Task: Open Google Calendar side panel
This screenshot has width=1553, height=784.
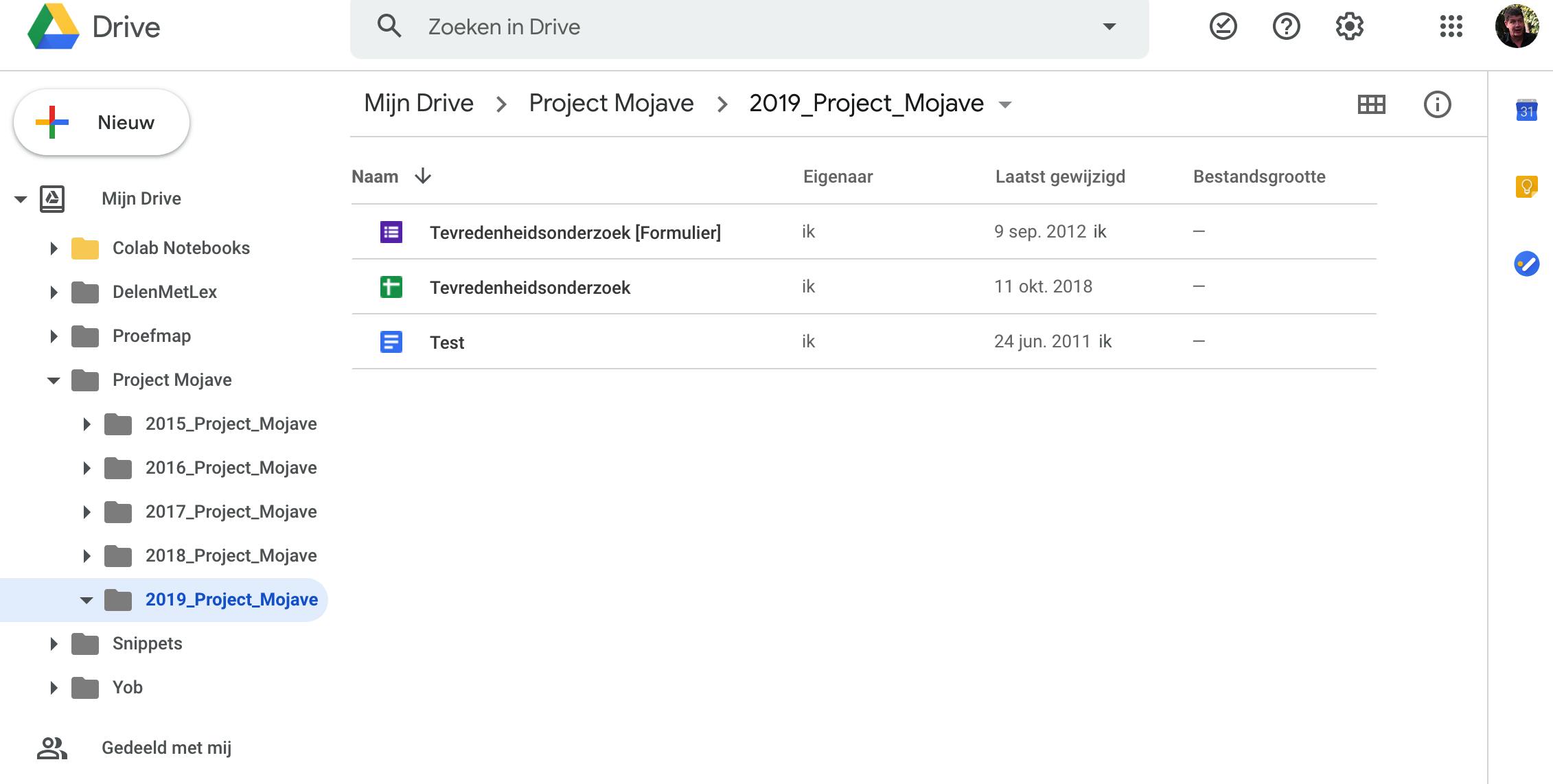Action: click(1526, 111)
